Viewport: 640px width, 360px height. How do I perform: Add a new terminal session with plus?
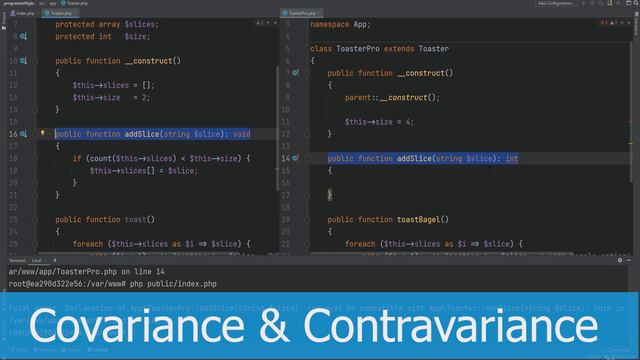click(x=55, y=260)
